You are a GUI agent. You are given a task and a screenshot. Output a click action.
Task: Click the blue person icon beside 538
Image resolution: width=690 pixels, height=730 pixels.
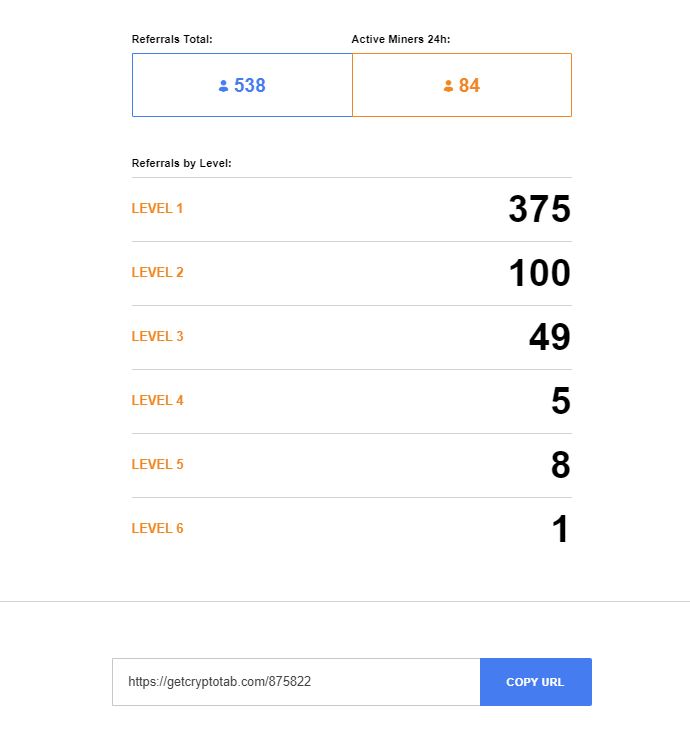click(223, 86)
